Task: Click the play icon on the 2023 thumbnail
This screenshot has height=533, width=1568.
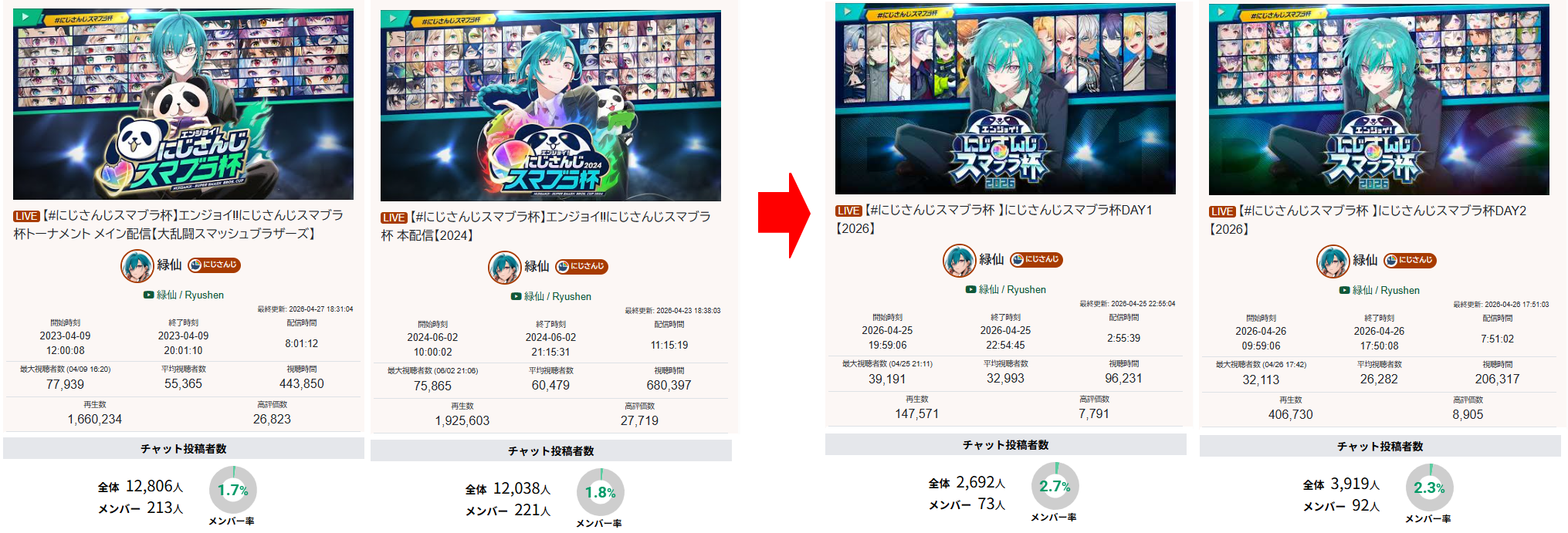Action: tap(25, 16)
